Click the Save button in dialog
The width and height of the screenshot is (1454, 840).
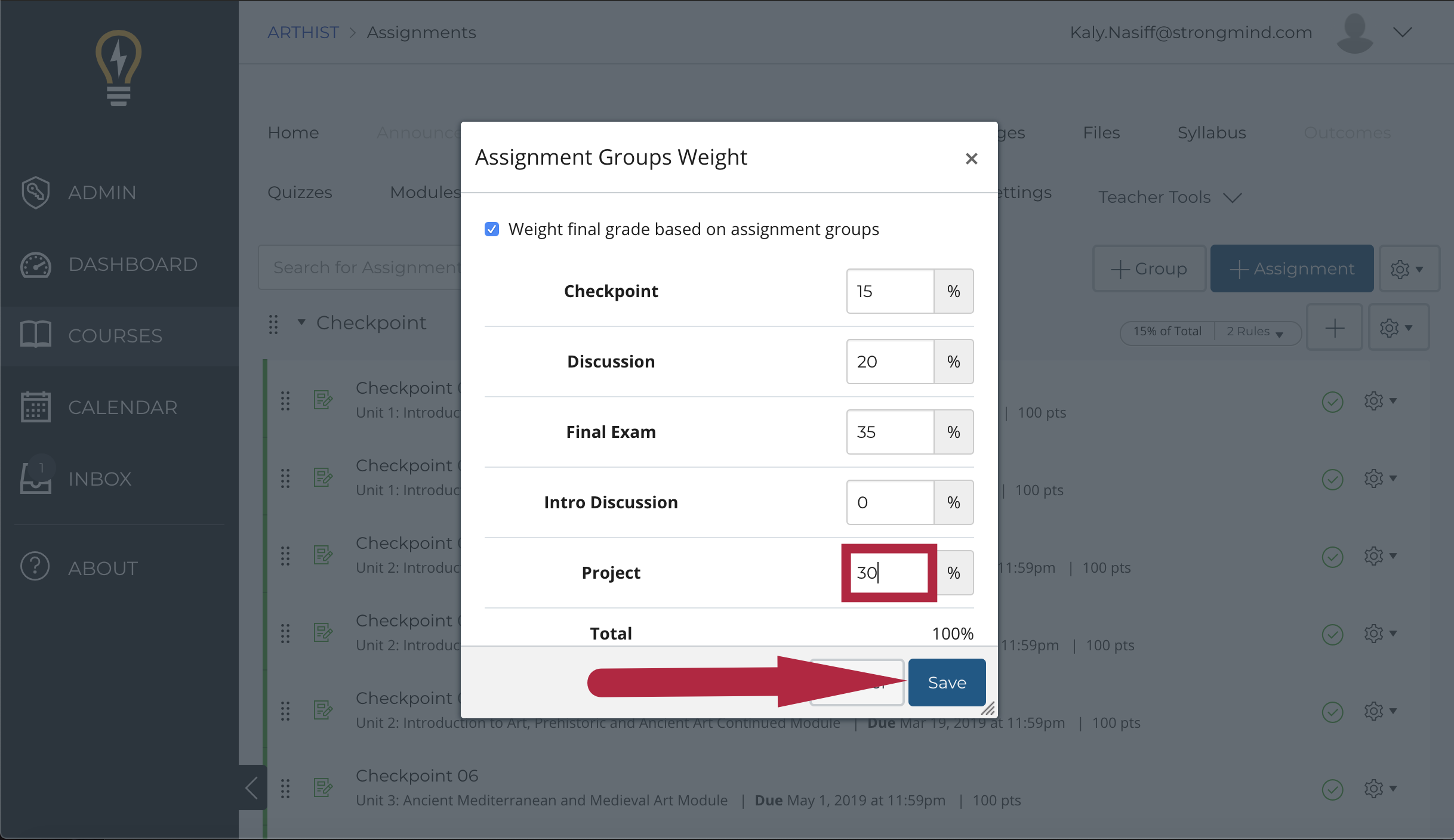pos(946,682)
